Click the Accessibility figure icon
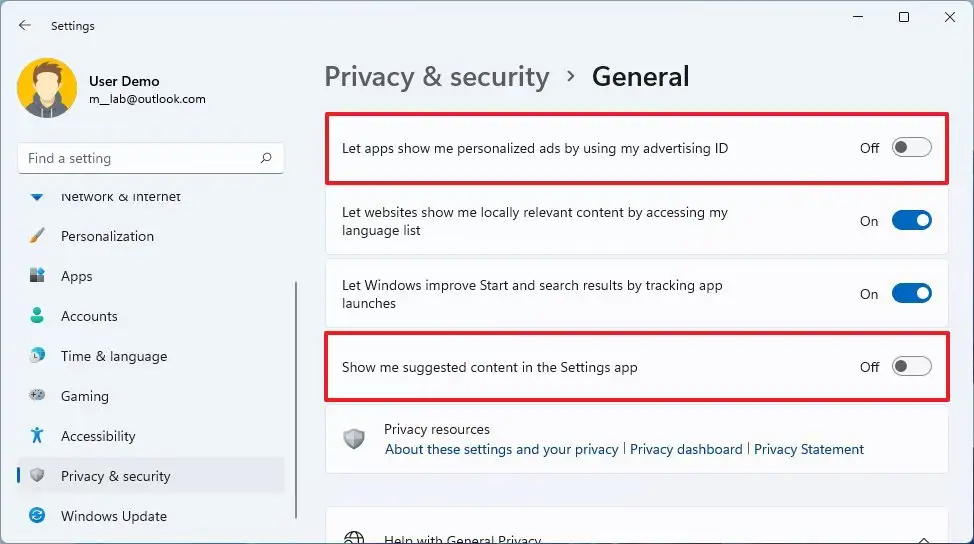The height and width of the screenshot is (544, 974). (37, 436)
